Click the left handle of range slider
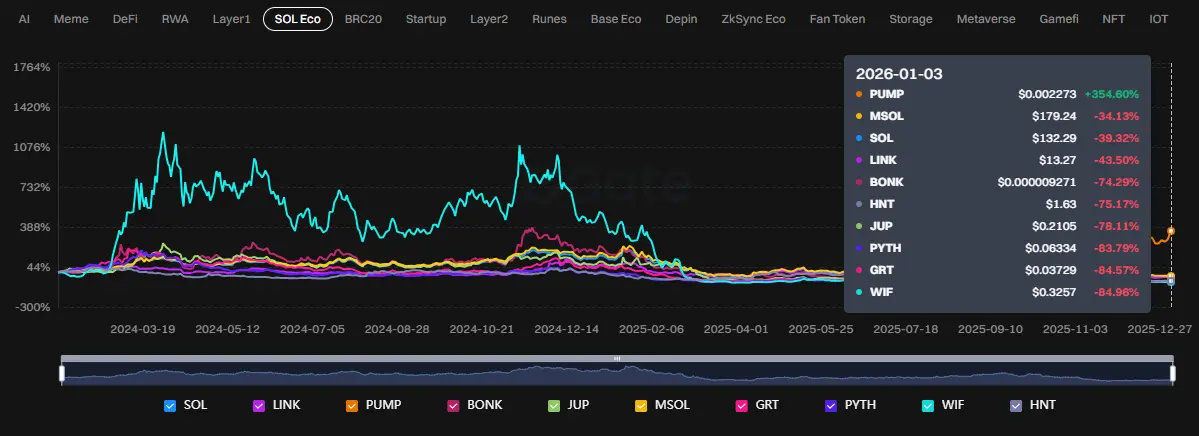This screenshot has width=1199, height=436. click(61, 373)
